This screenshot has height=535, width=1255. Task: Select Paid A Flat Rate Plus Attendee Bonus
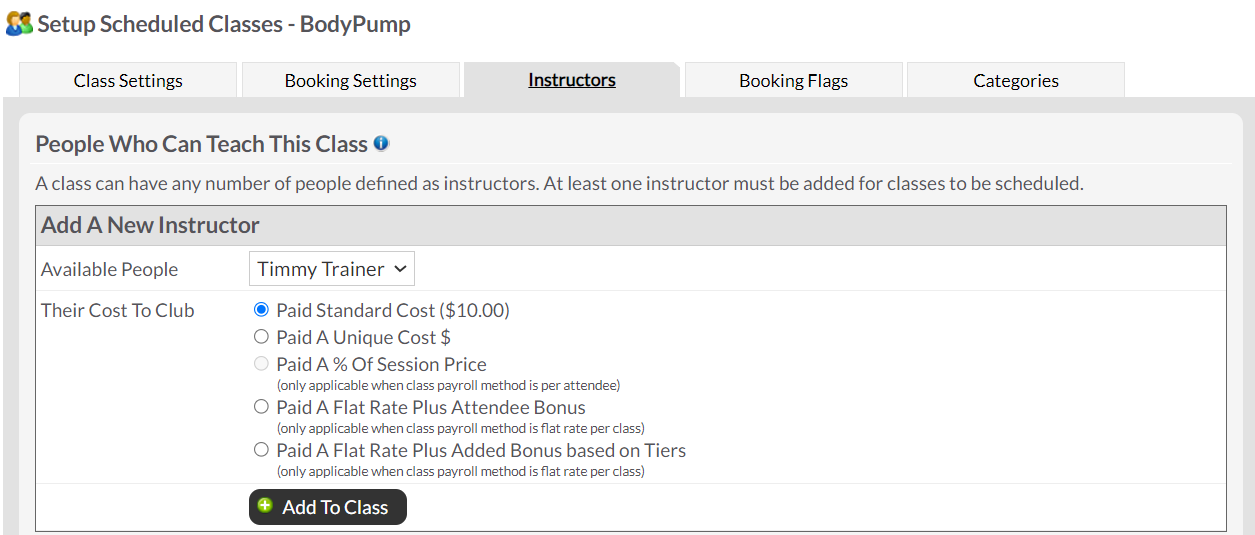point(262,407)
